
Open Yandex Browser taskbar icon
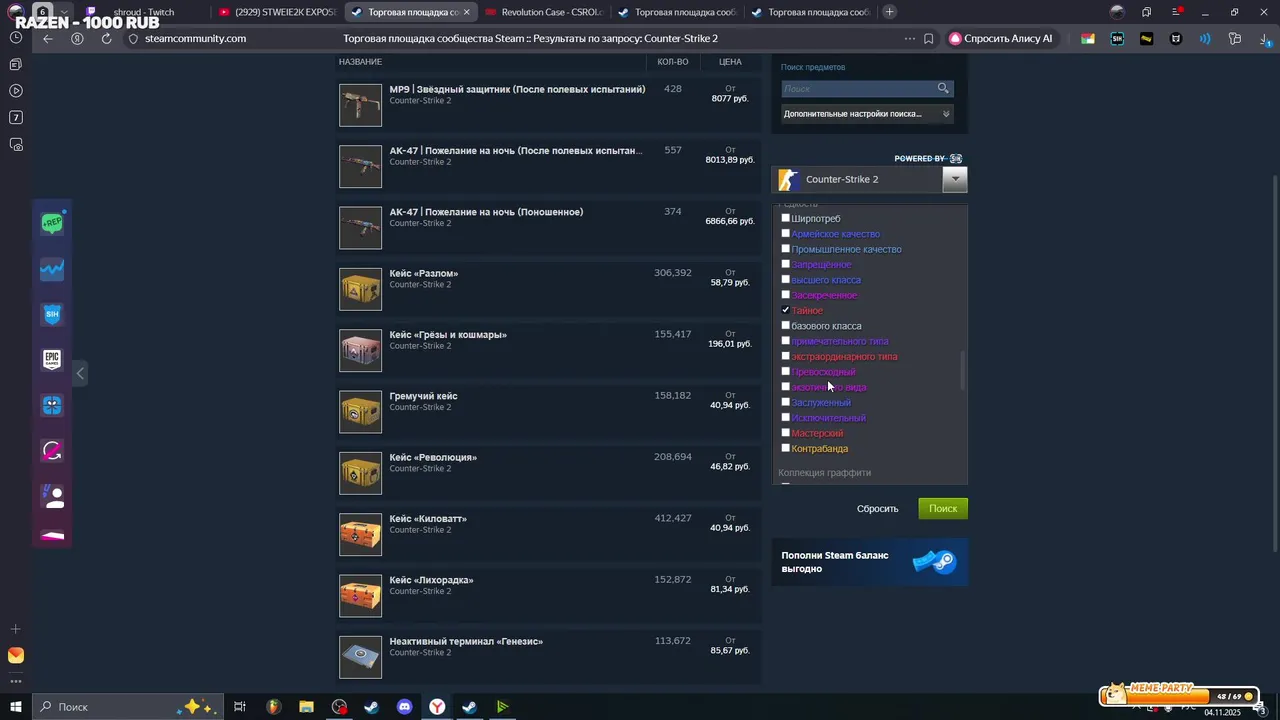(x=437, y=707)
